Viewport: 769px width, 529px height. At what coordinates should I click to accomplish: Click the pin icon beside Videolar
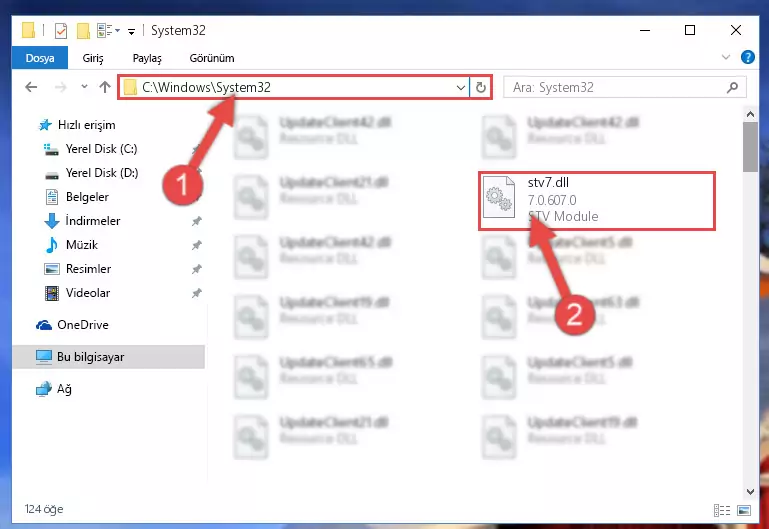coord(197,293)
